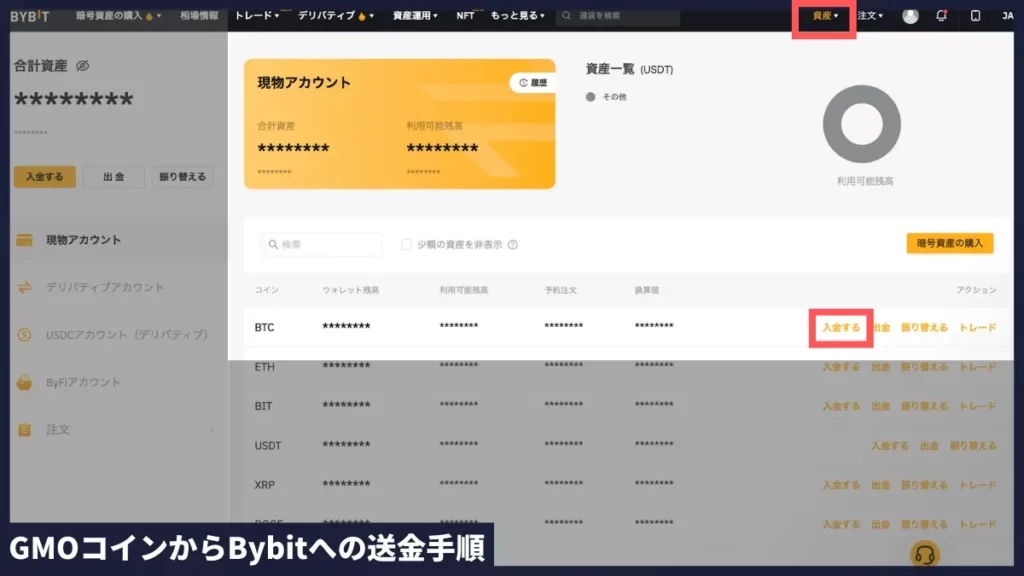
Task: Expand the もっと見る dropdown
Action: tap(517, 16)
